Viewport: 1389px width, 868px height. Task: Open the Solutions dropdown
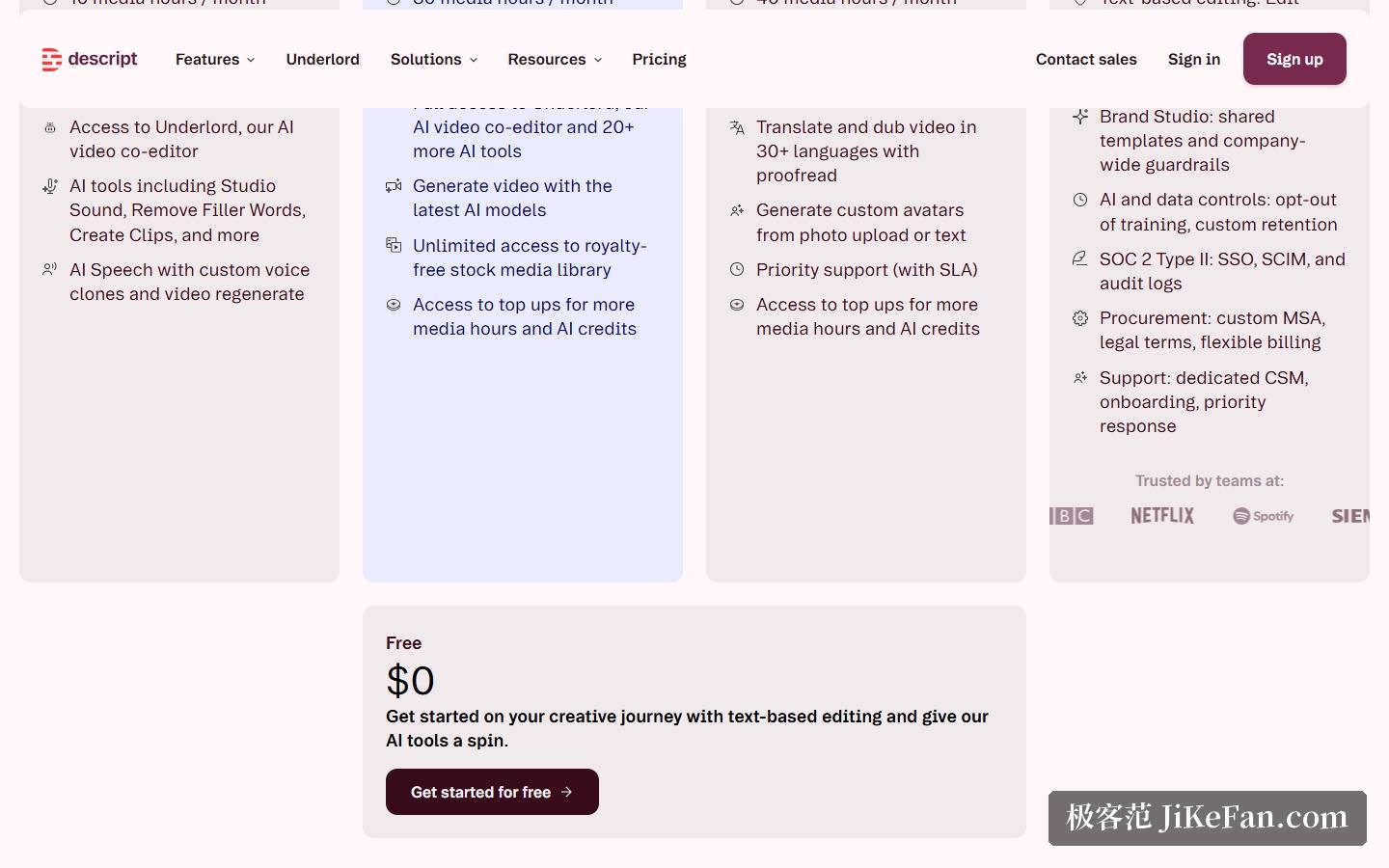tap(434, 60)
